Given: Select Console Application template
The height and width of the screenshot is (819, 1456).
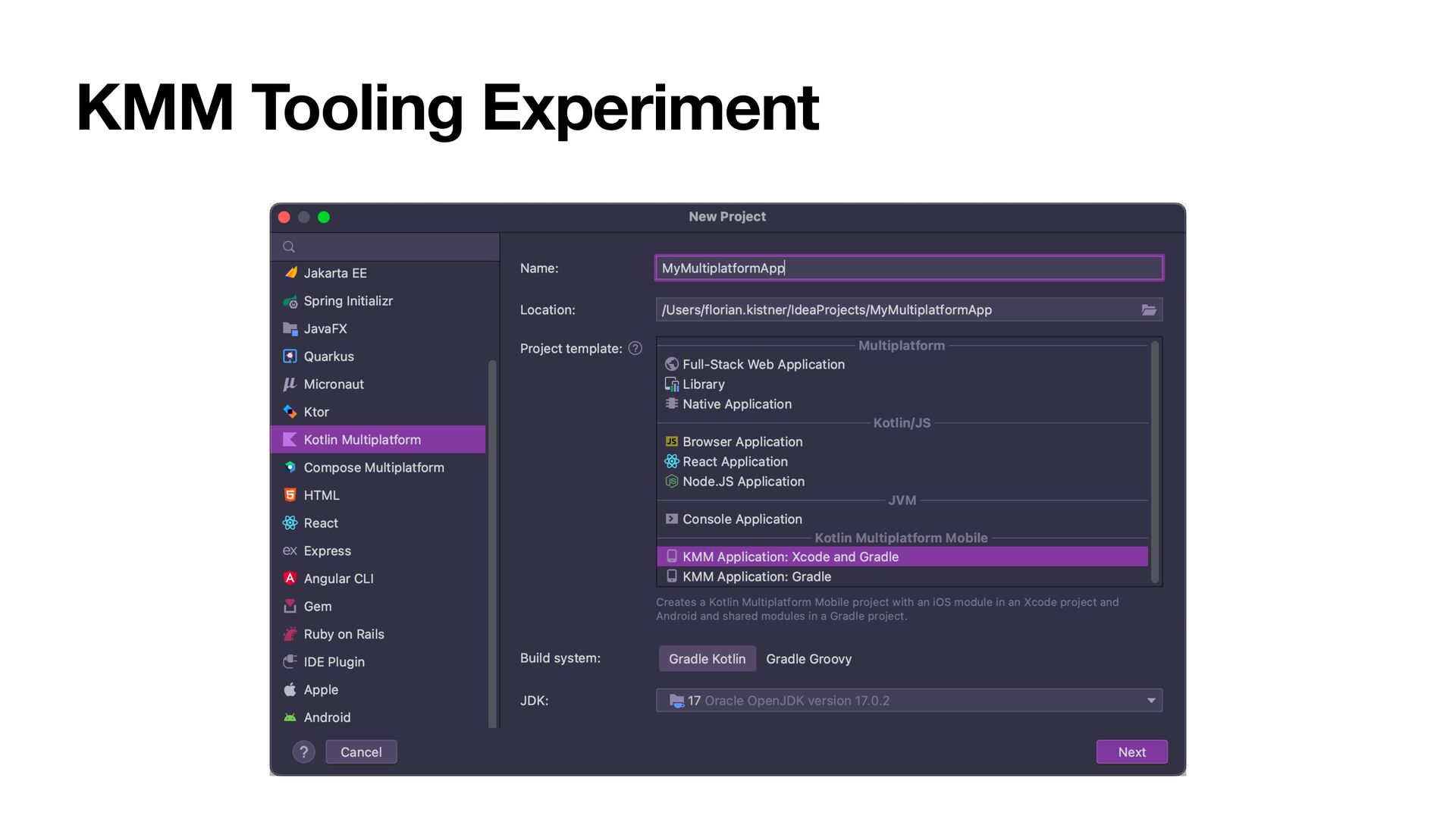Looking at the screenshot, I should click(902, 519).
